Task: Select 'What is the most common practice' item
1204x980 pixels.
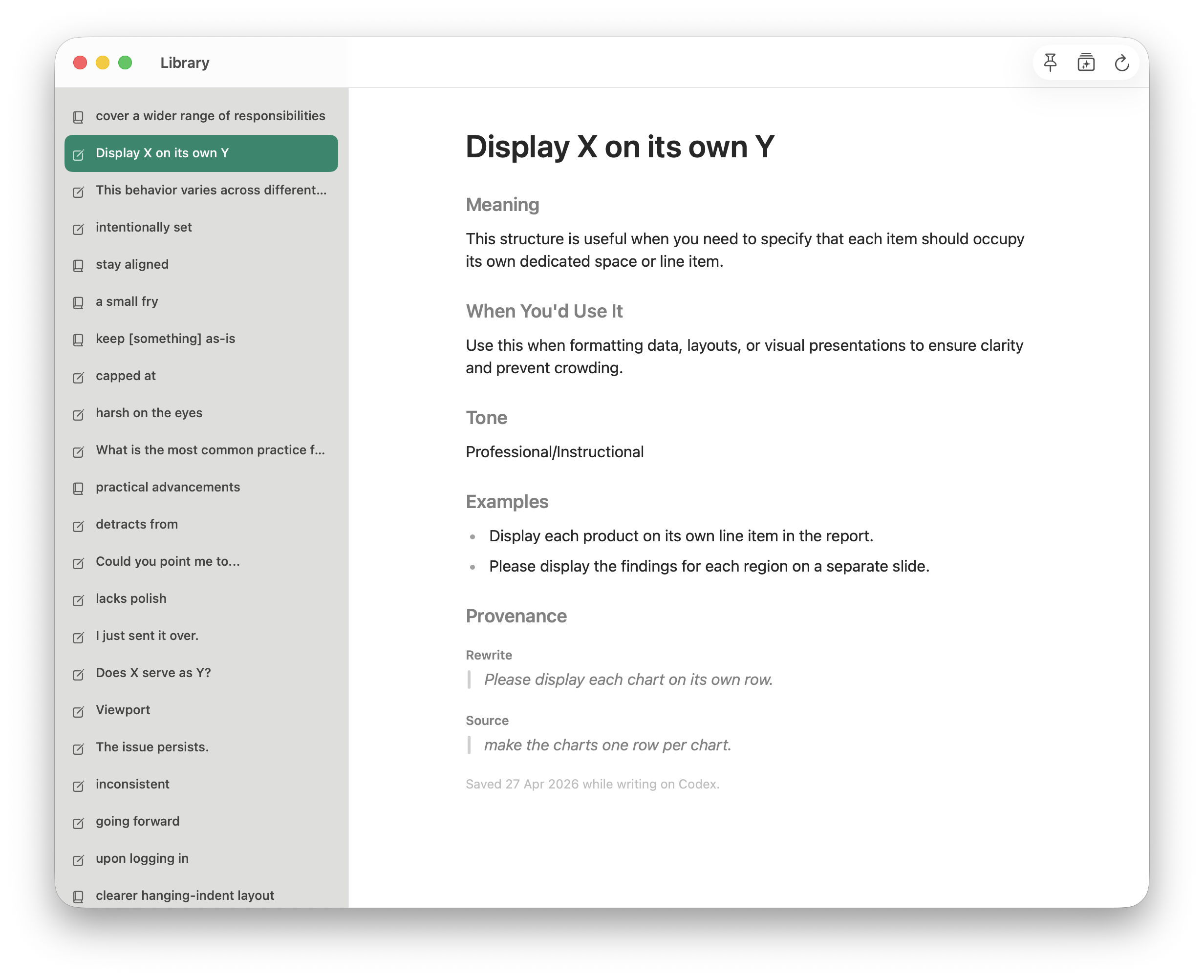Action: coord(201,450)
